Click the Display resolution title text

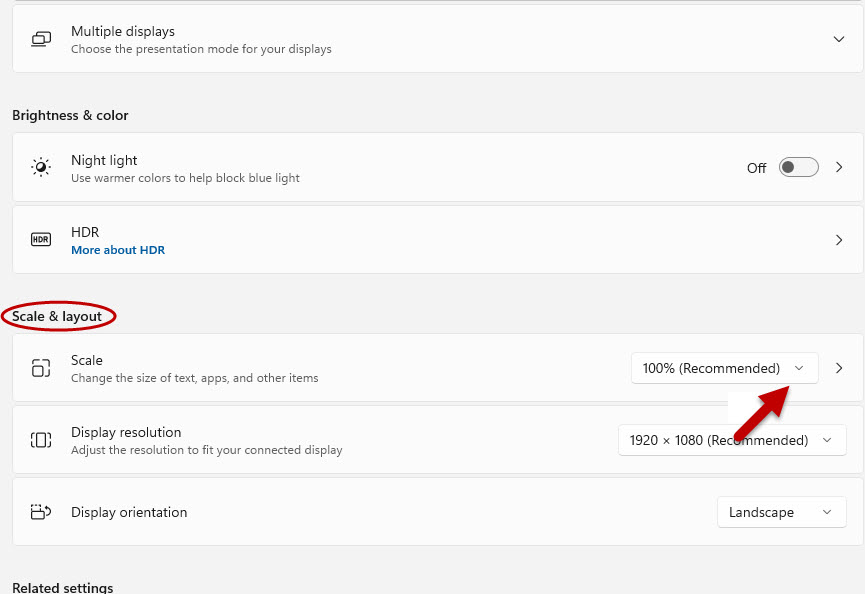coord(126,432)
